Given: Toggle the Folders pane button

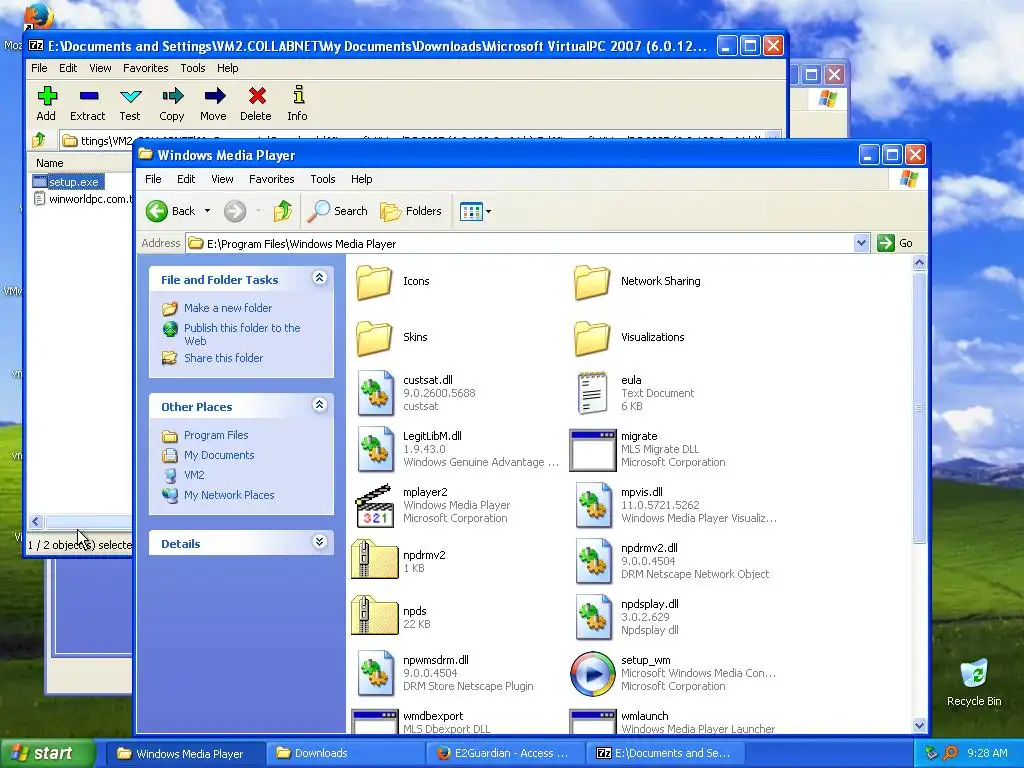Looking at the screenshot, I should click(x=411, y=211).
